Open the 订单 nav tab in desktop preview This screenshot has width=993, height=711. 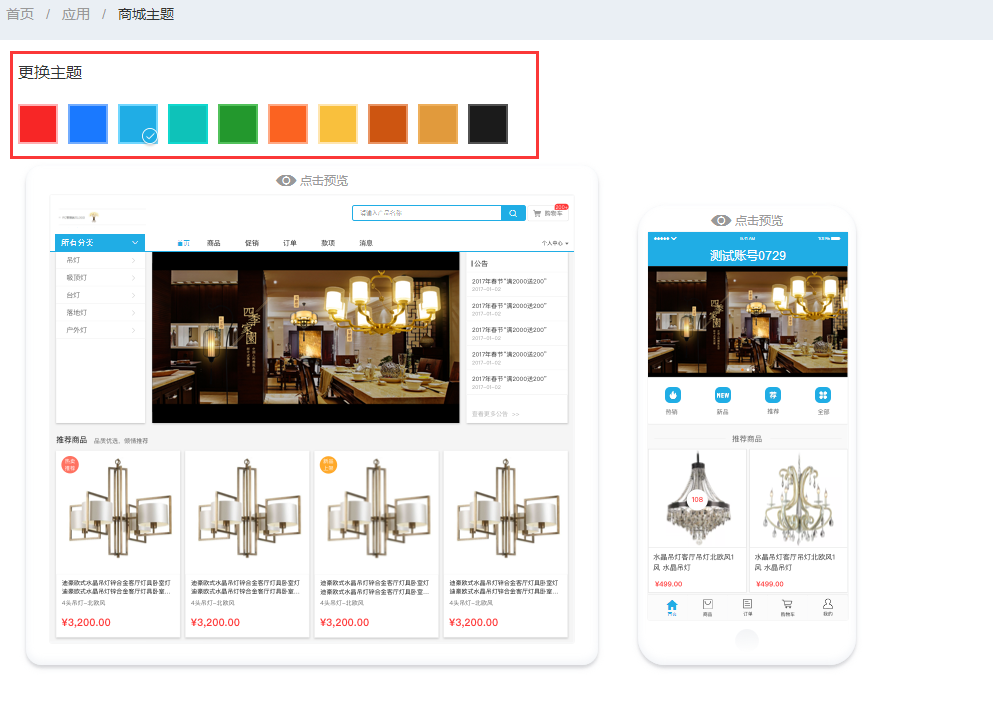(x=290, y=243)
